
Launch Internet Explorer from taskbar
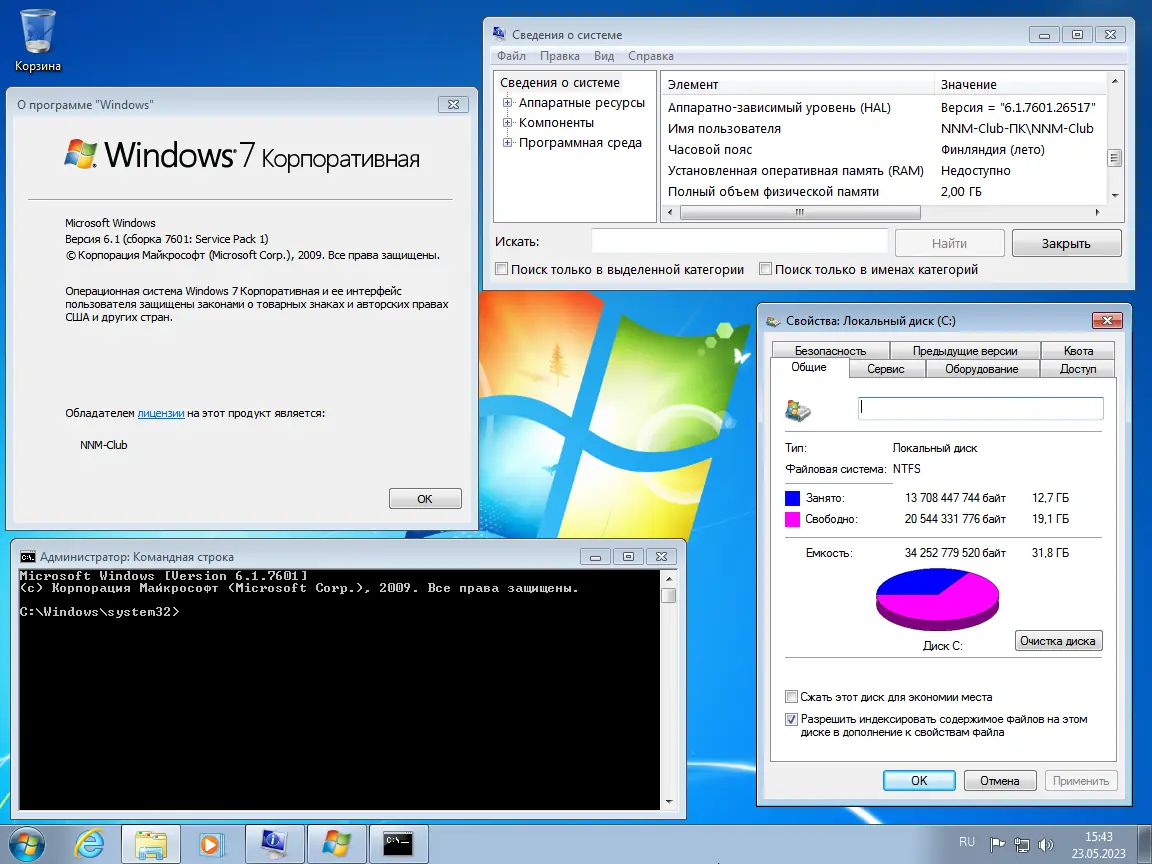coord(89,844)
